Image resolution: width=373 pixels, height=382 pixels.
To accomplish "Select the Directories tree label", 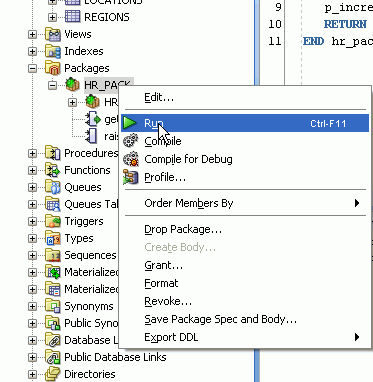I will coord(90,374).
